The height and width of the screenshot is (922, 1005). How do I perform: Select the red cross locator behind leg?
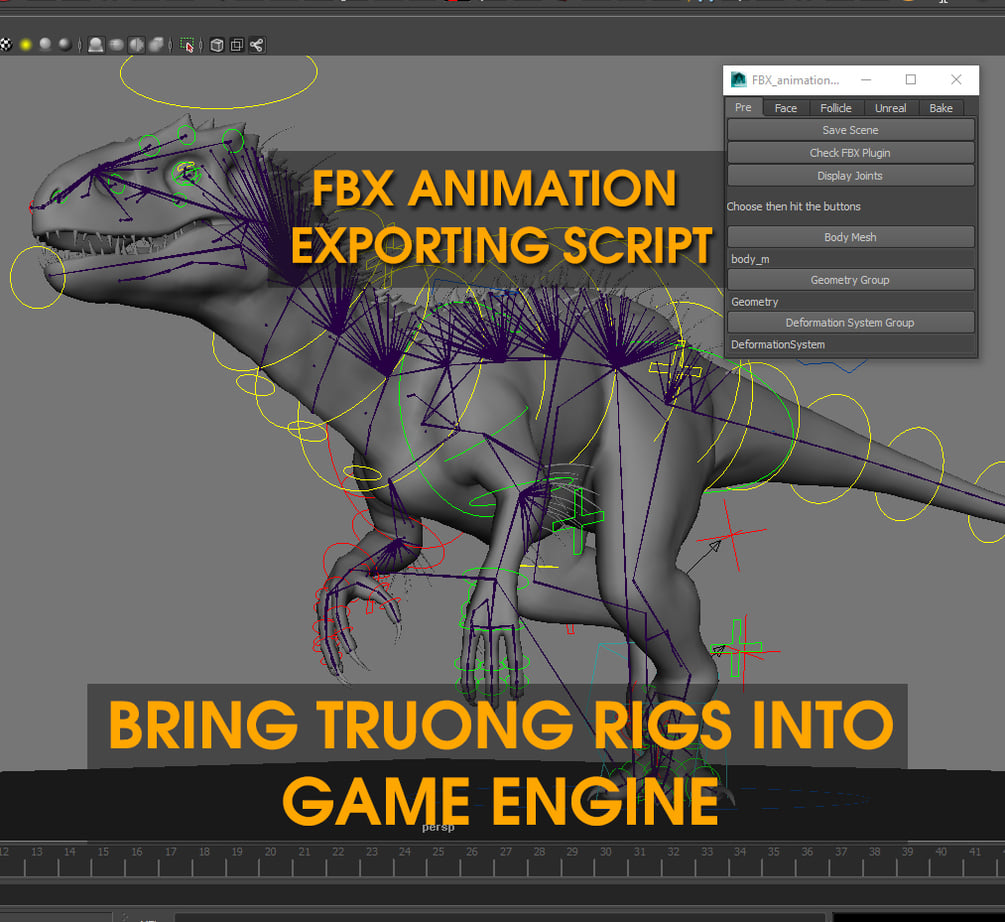coord(731,535)
